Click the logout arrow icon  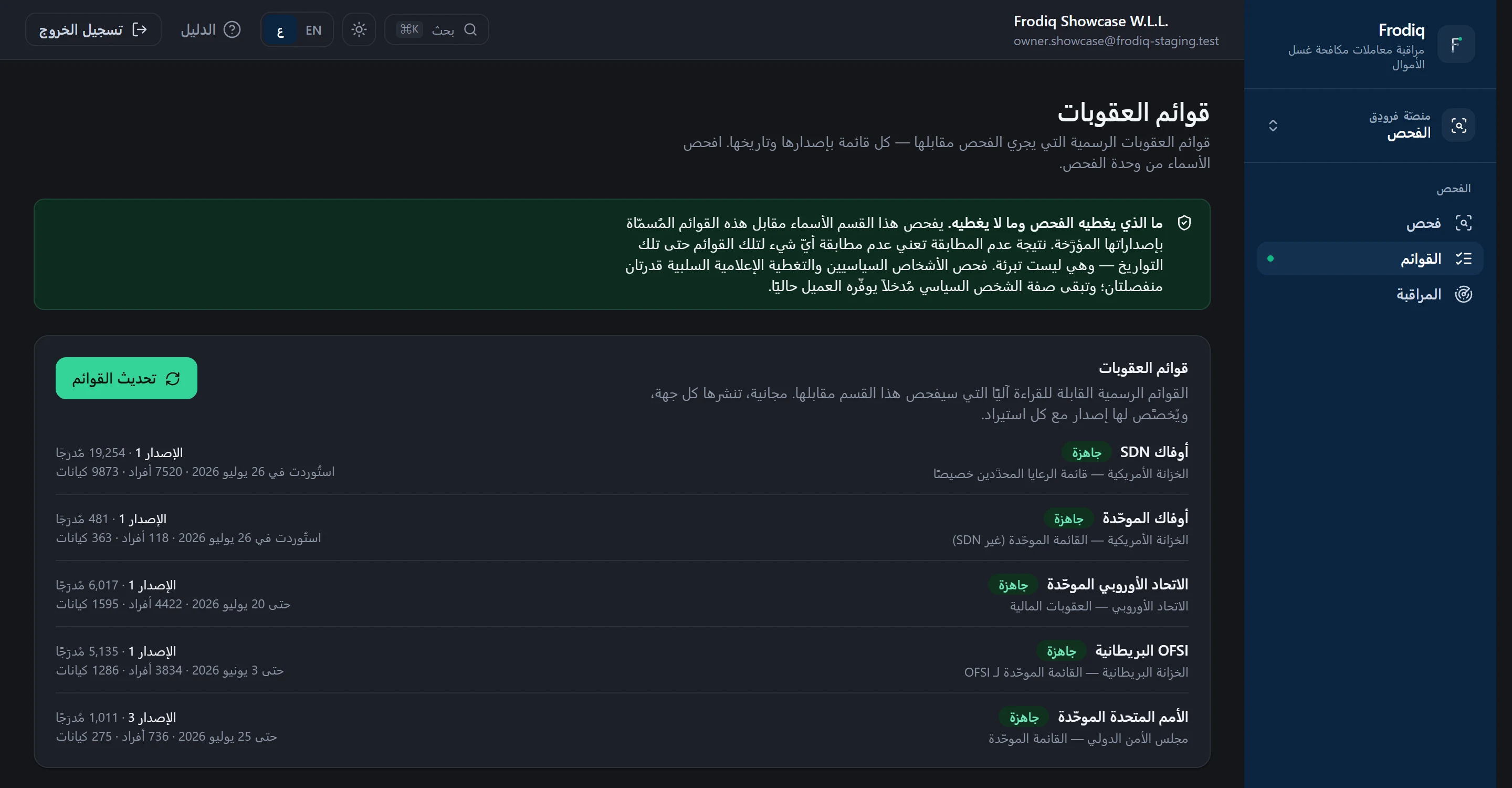point(140,29)
